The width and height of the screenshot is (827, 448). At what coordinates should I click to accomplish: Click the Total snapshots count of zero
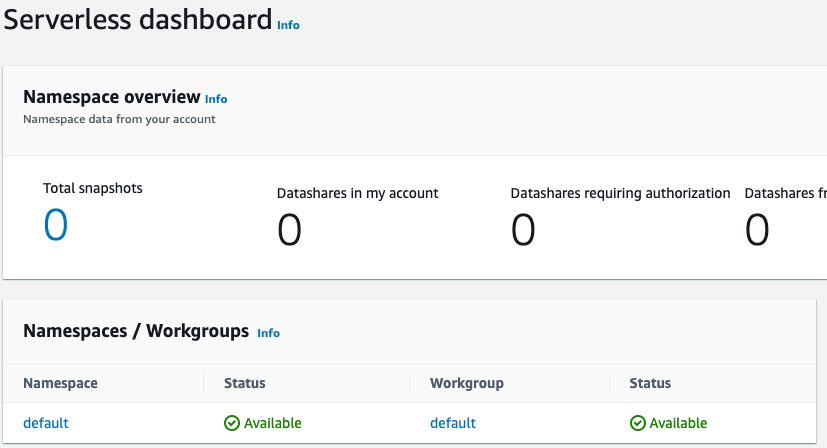56,225
